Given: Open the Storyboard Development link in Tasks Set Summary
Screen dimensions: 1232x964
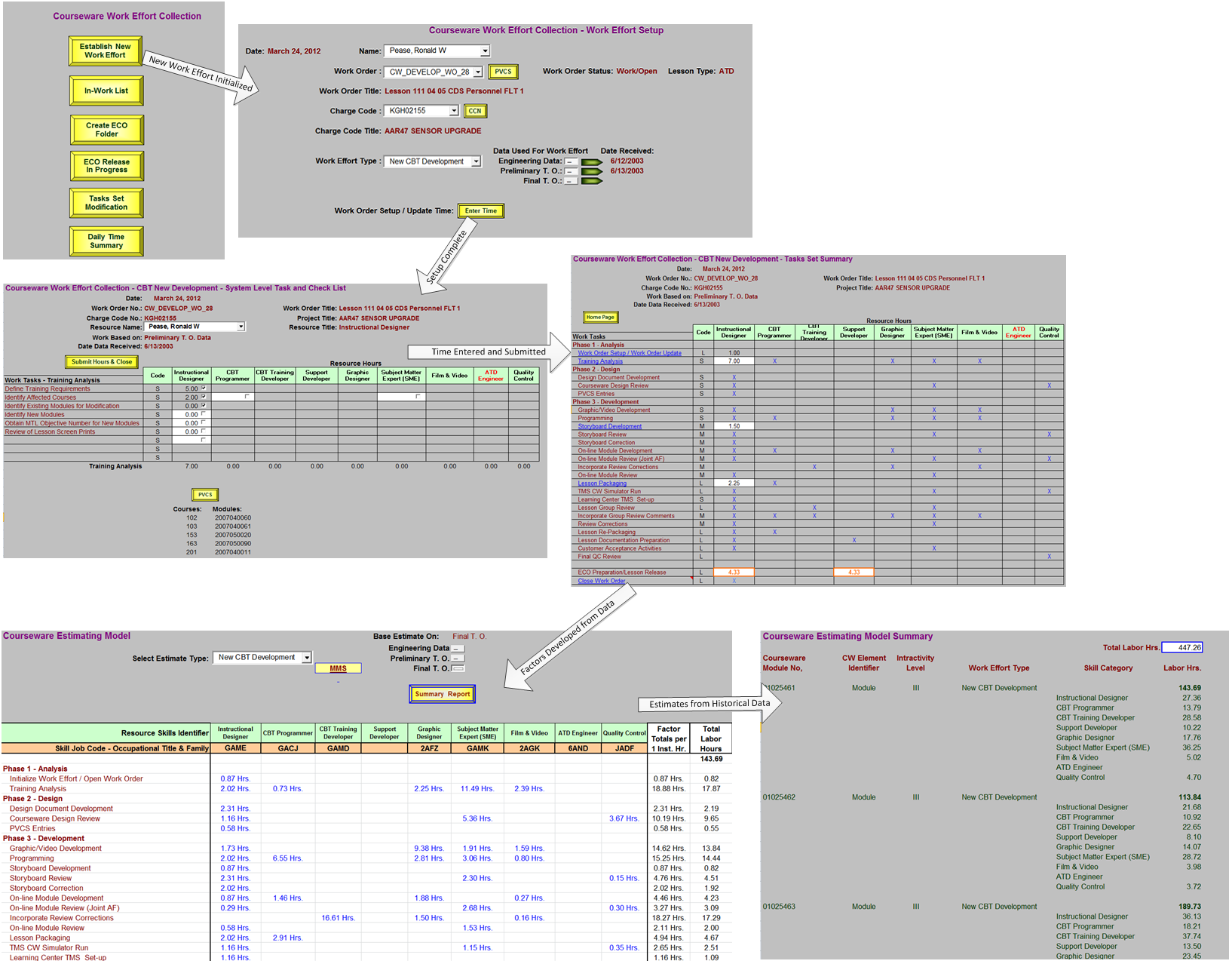Looking at the screenshot, I should pos(610,426).
